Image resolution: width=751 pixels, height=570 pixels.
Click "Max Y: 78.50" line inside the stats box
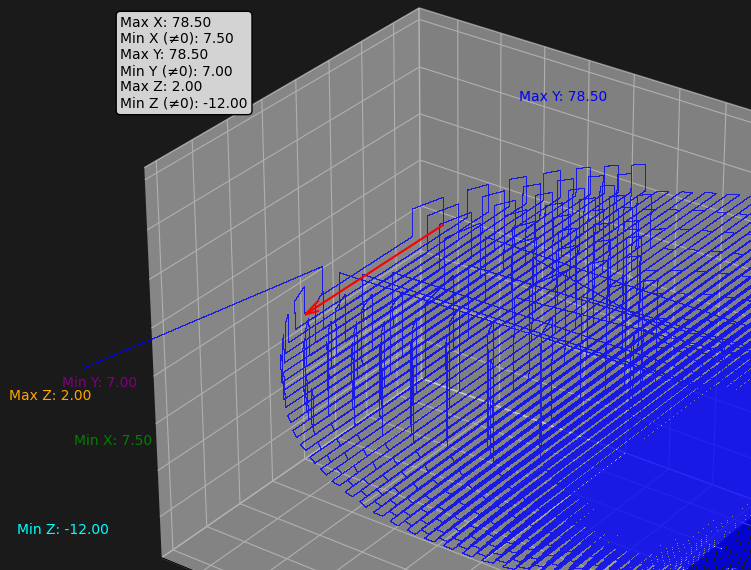tap(164, 55)
